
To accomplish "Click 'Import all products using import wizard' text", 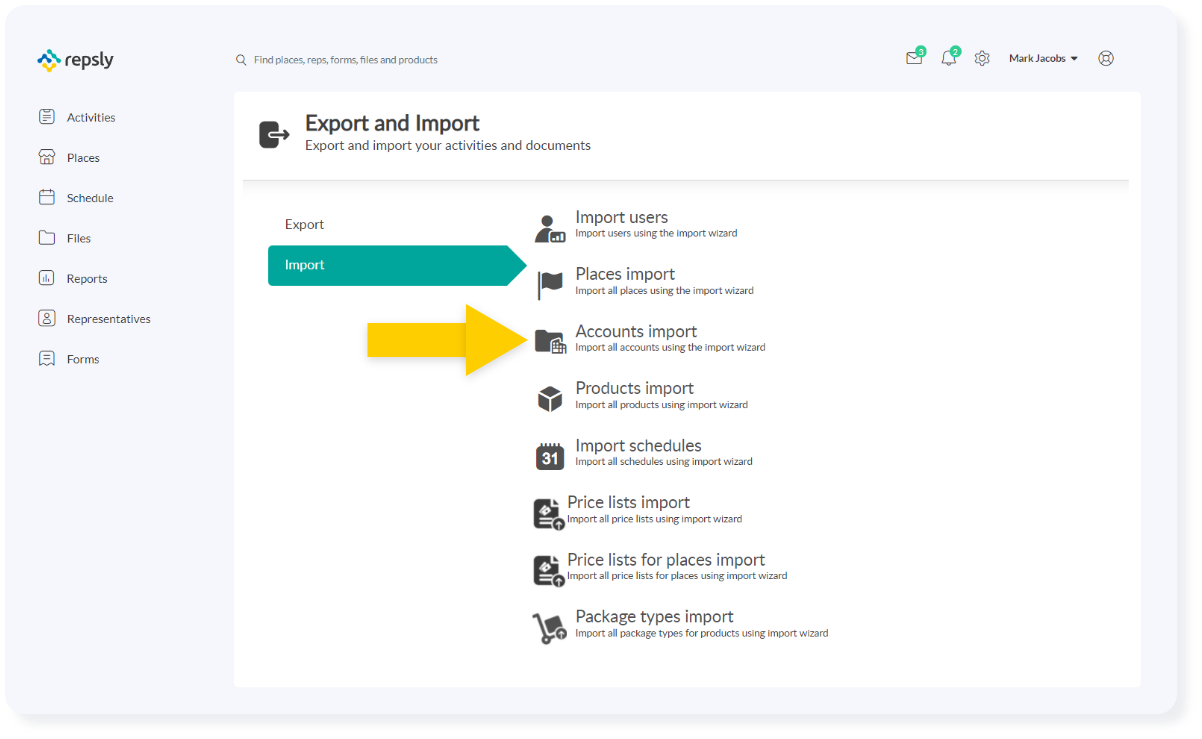I will (x=661, y=405).
